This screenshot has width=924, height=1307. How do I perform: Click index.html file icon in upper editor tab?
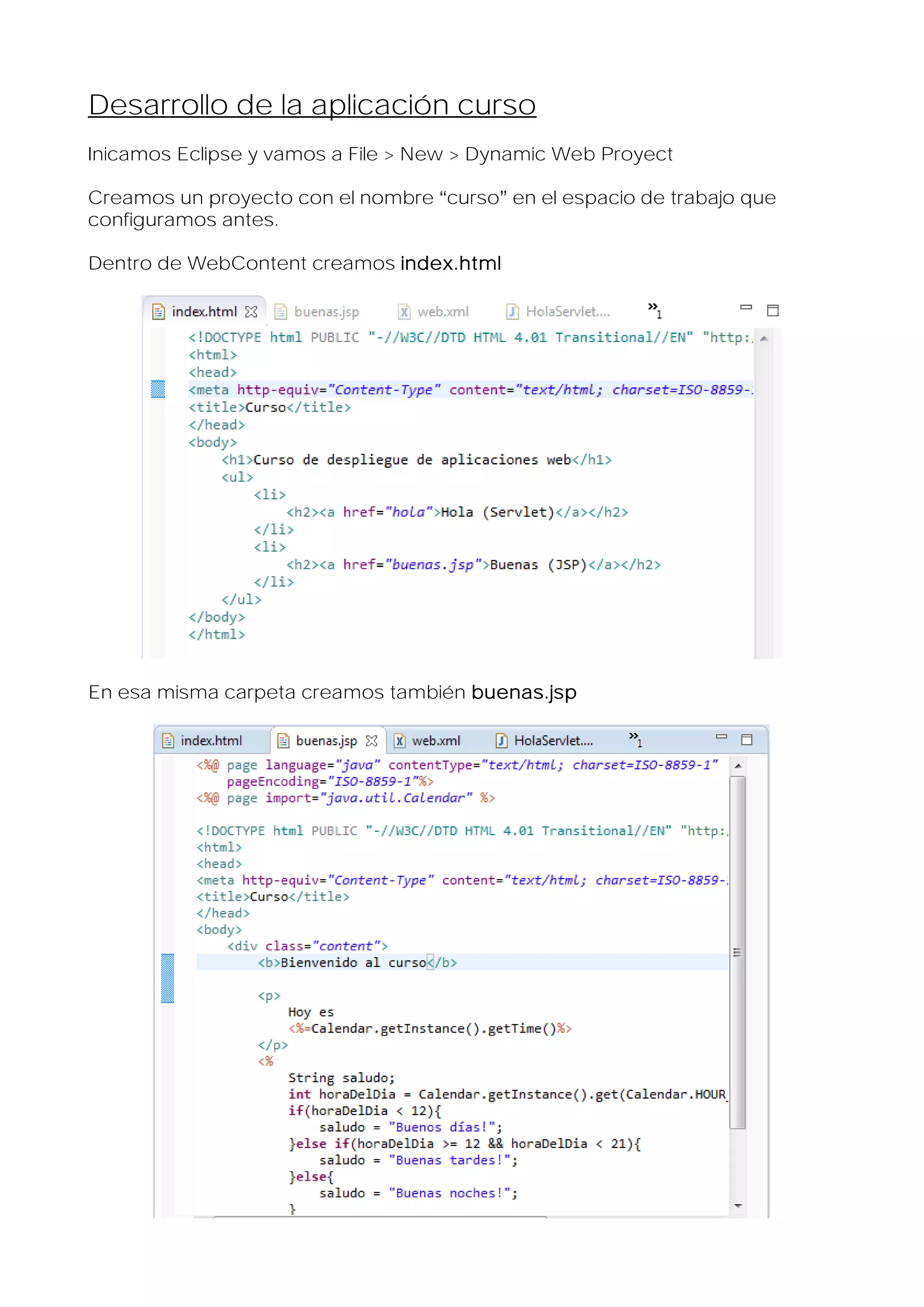tap(159, 312)
